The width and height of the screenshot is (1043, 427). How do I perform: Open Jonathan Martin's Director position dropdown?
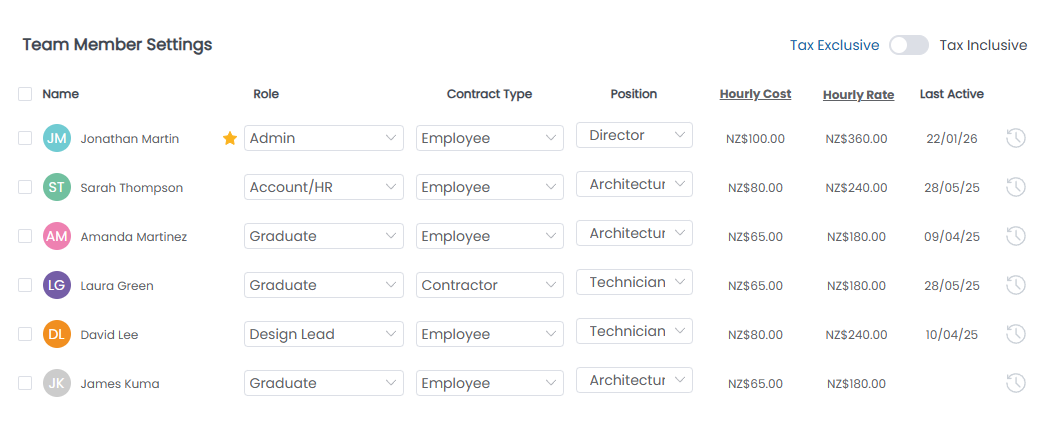(634, 135)
